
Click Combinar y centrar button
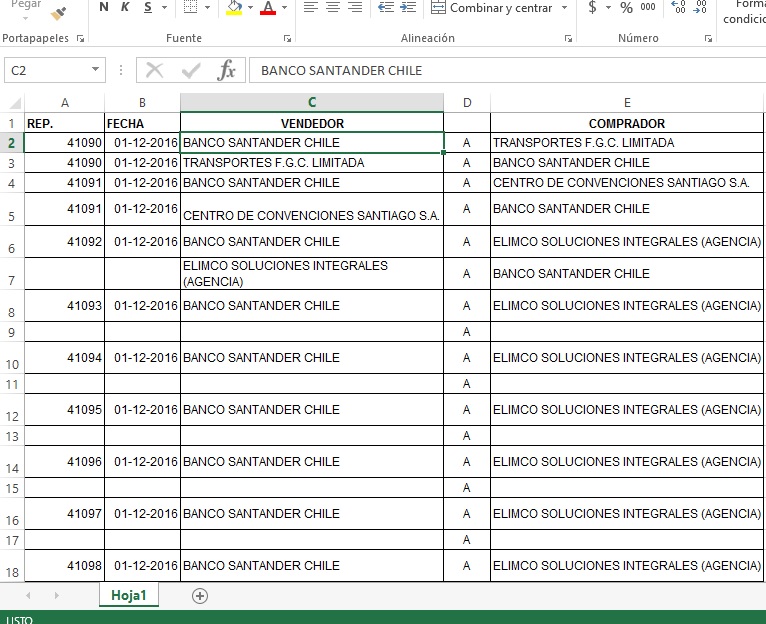point(492,8)
